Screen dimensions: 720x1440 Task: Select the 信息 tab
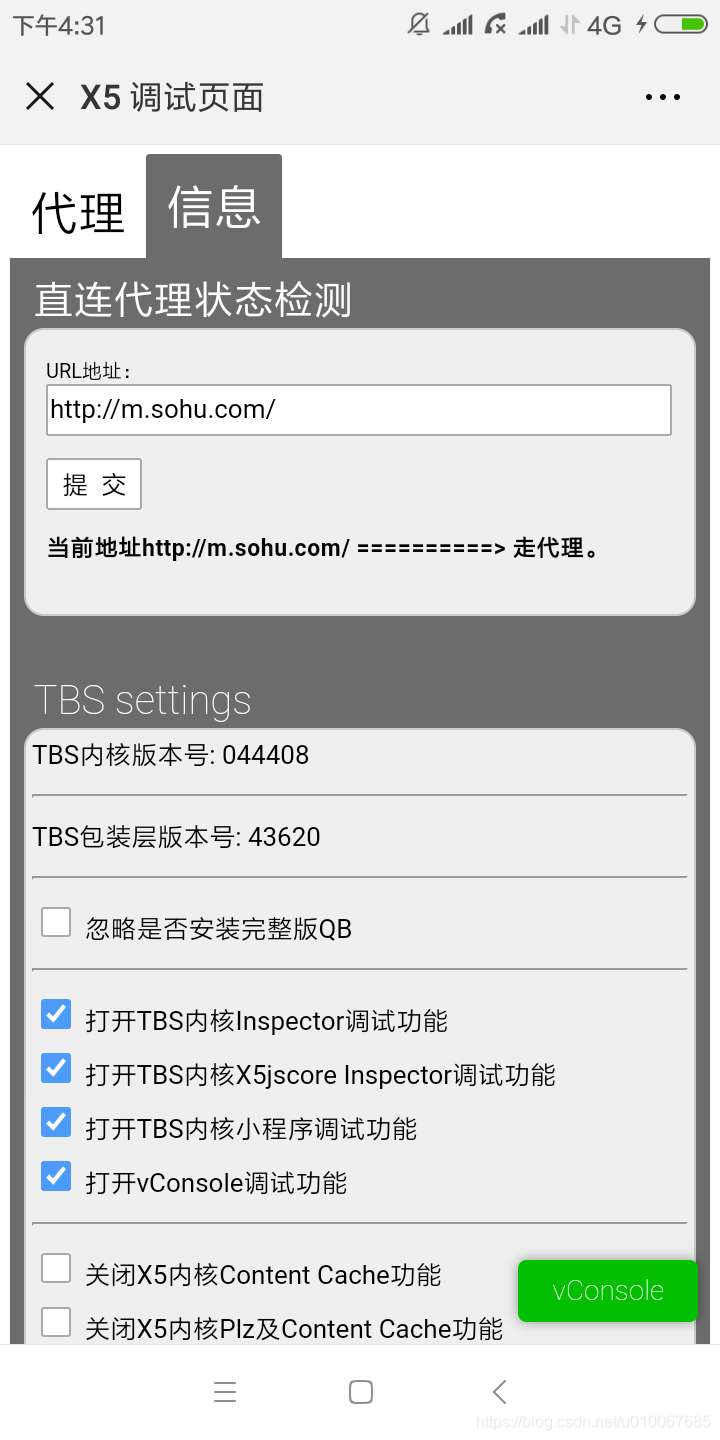click(x=214, y=207)
